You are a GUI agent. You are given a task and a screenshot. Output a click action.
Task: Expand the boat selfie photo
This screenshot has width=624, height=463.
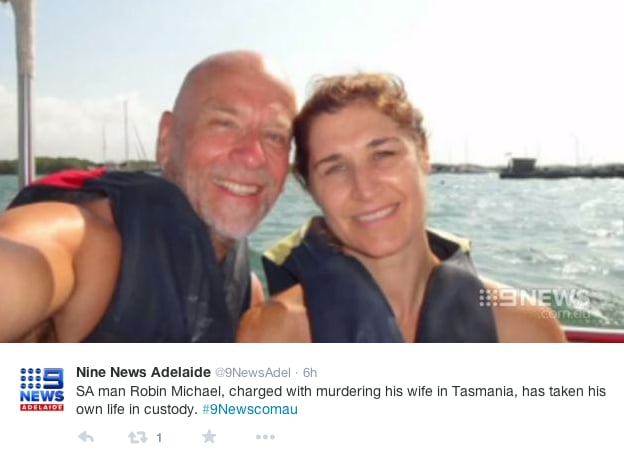coord(312,171)
